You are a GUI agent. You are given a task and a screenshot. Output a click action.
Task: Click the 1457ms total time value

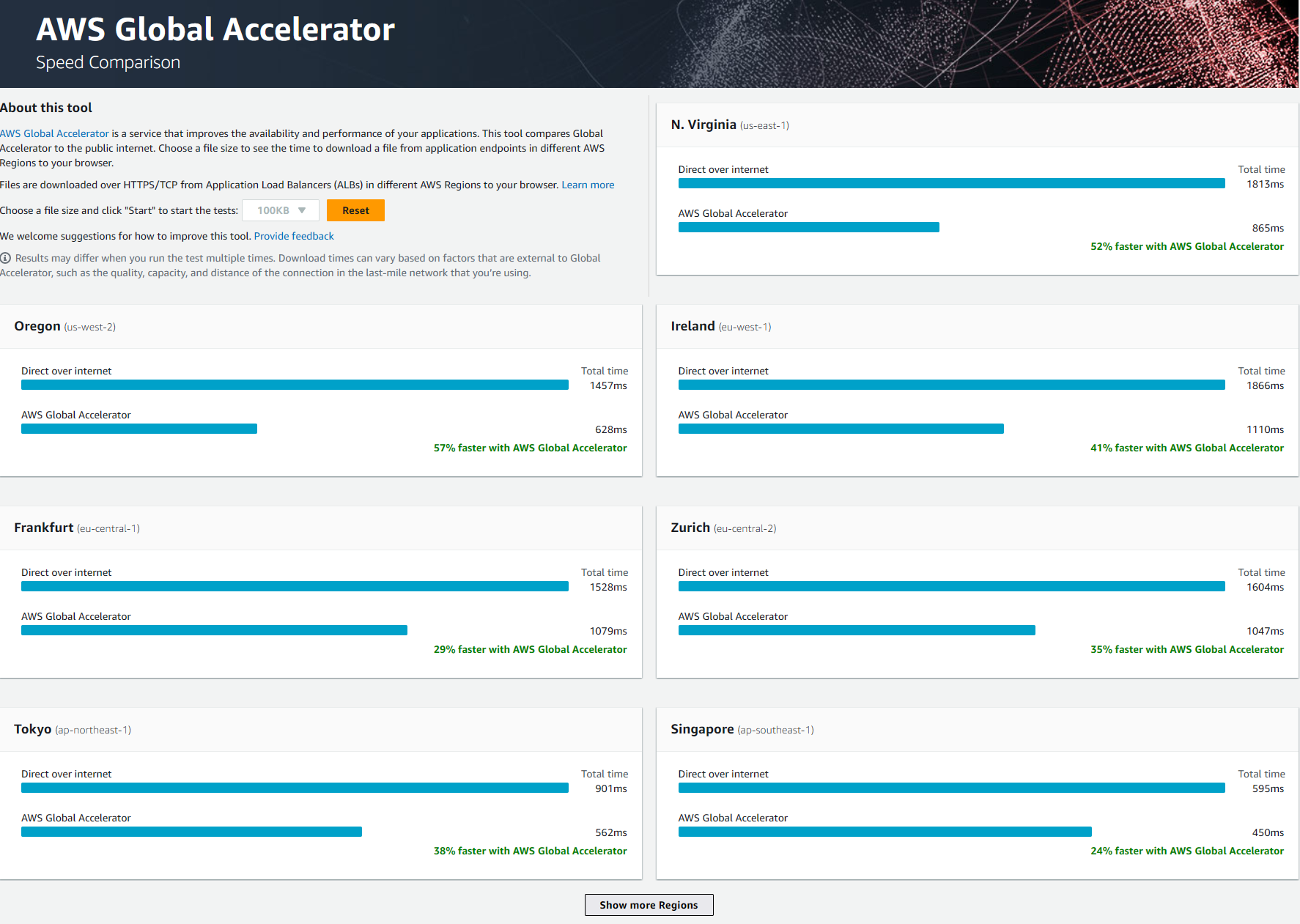point(608,385)
